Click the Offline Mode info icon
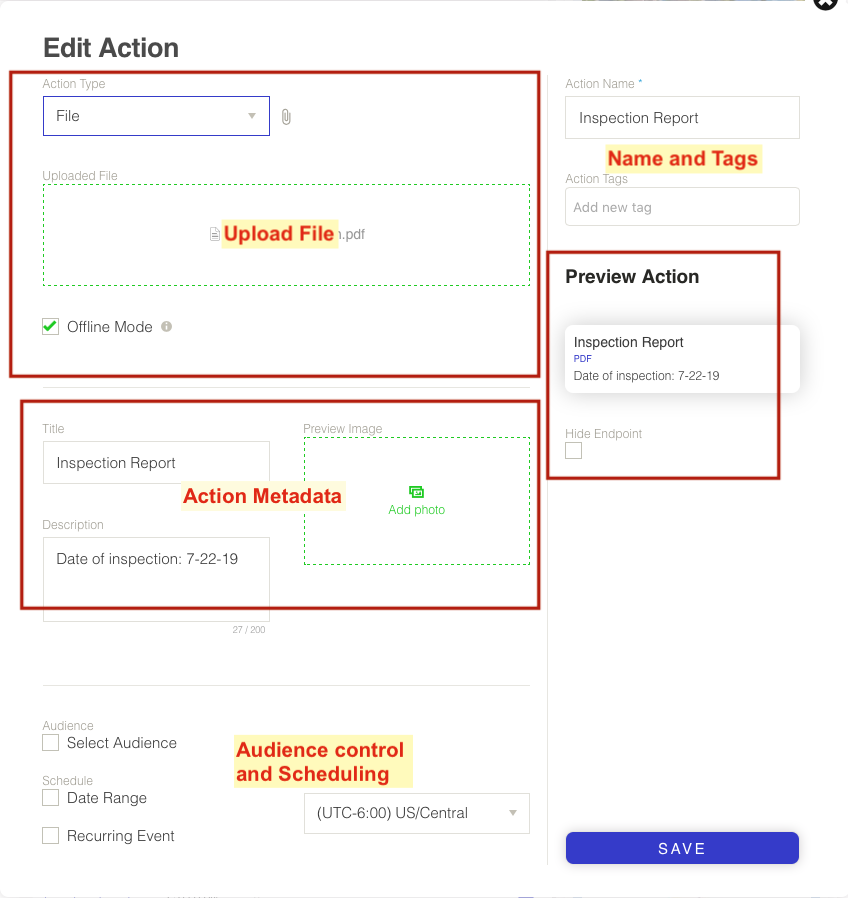The image size is (848, 898). tap(166, 326)
